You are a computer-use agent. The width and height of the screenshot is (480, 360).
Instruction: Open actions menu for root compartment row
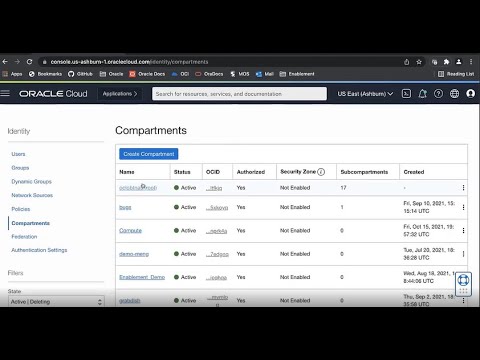coord(463,188)
